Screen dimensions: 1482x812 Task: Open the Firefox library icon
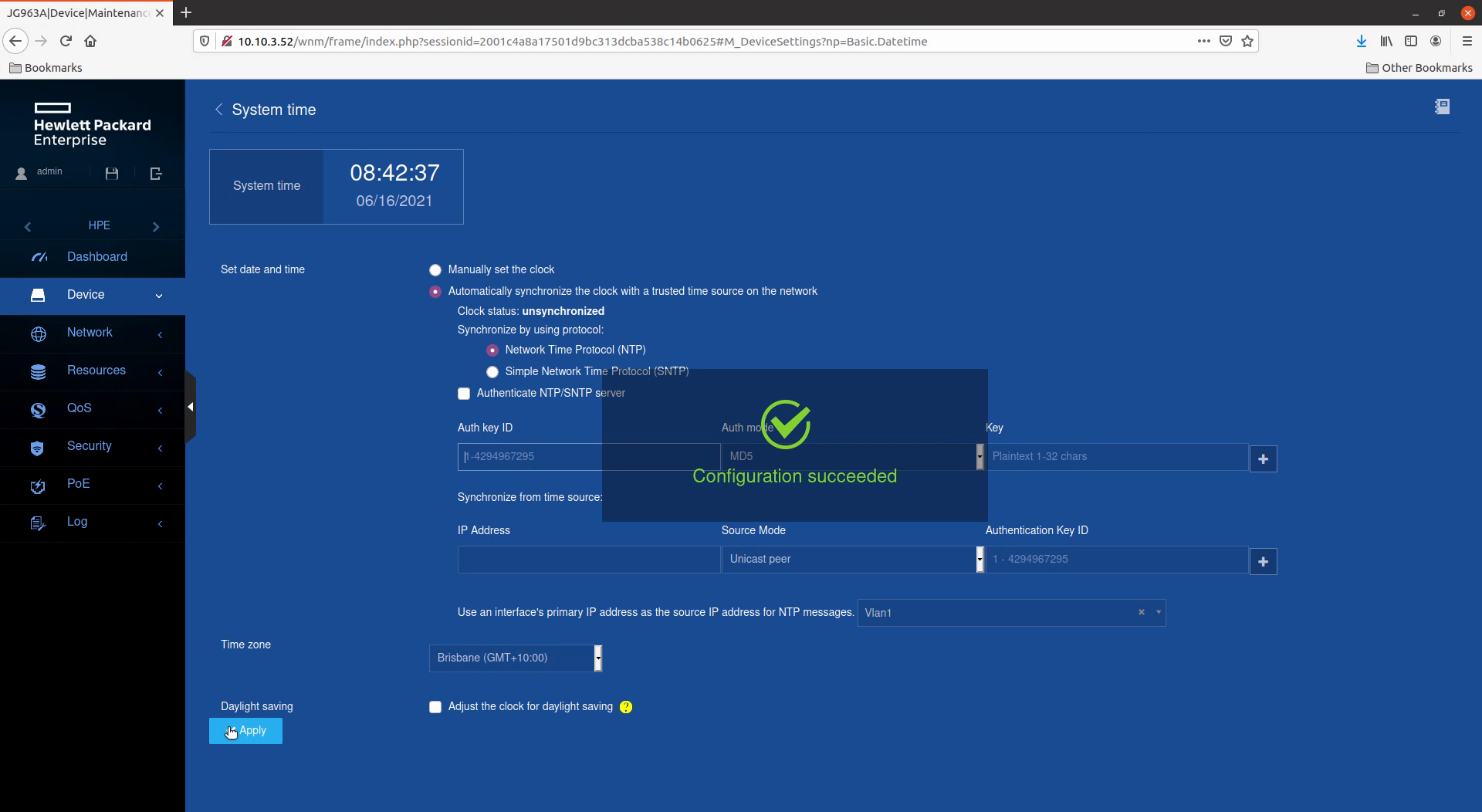1386,41
